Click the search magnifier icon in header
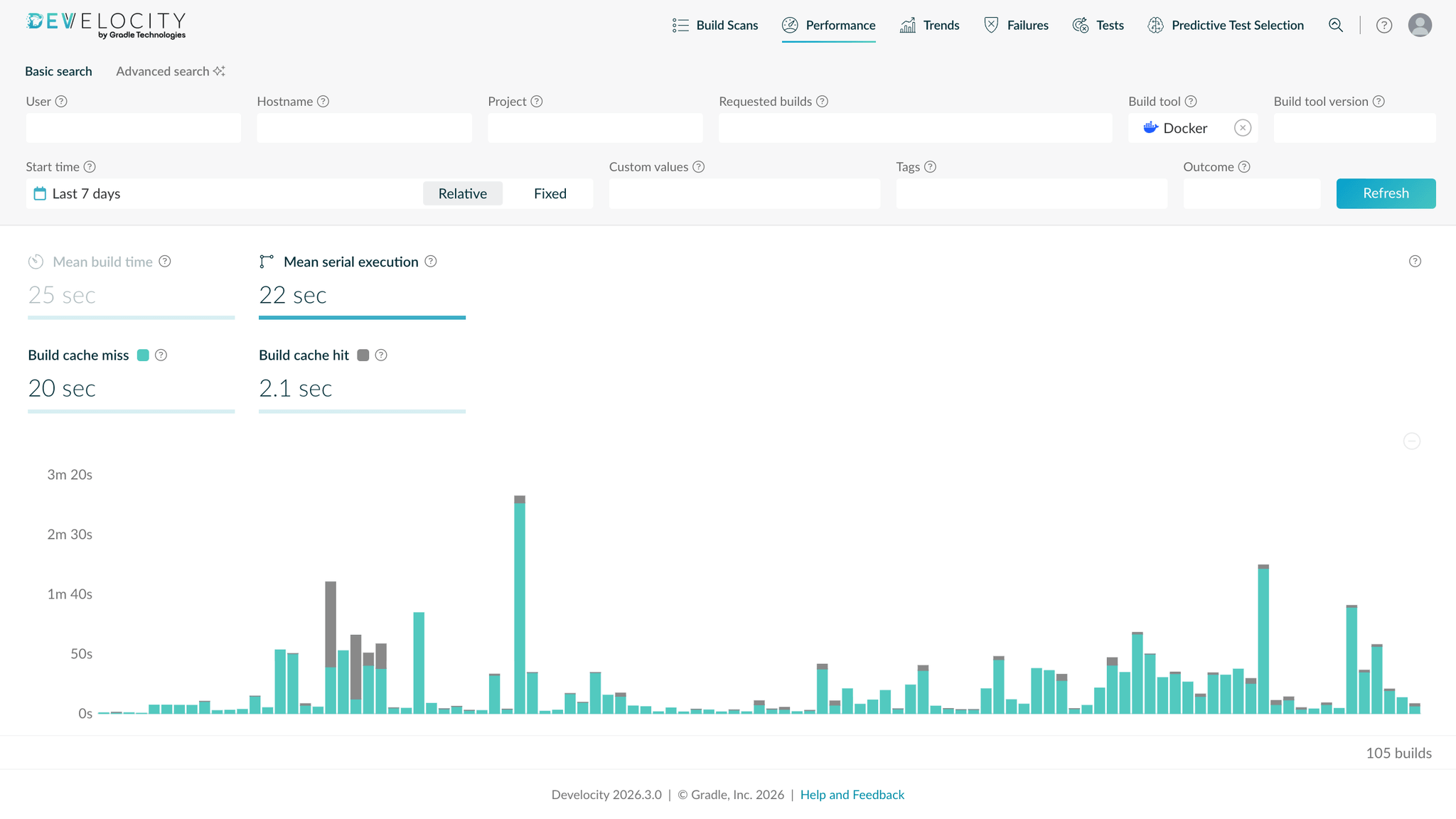 coord(1336,26)
